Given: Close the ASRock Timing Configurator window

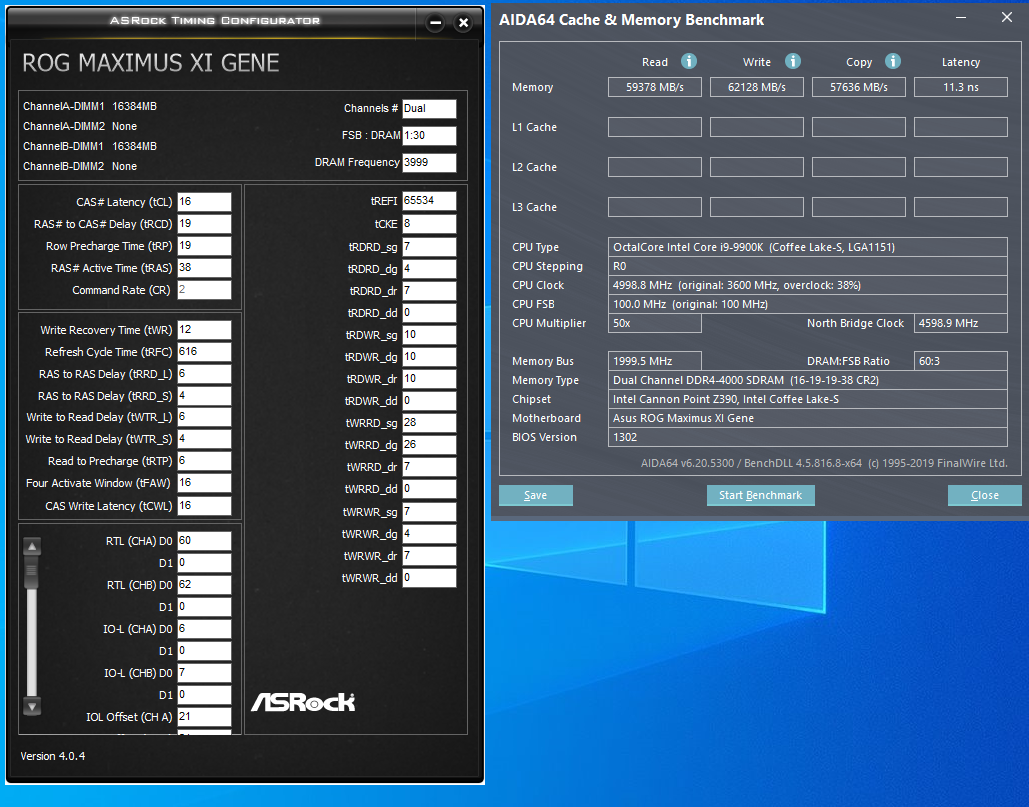Looking at the screenshot, I should pos(463,23).
